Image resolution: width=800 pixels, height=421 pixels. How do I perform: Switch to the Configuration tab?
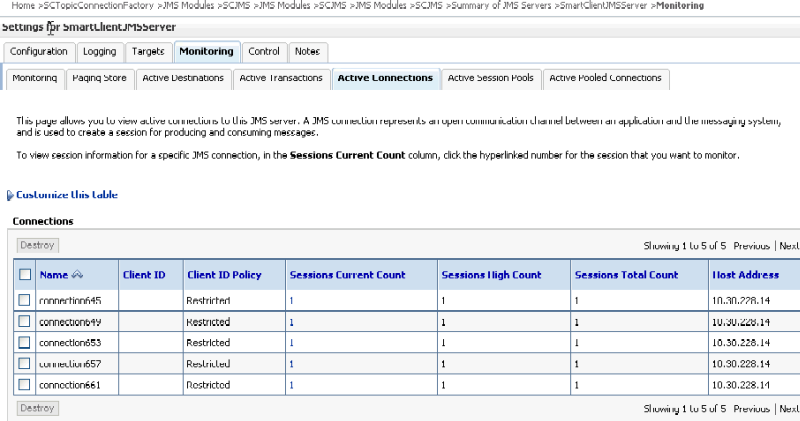point(39,51)
